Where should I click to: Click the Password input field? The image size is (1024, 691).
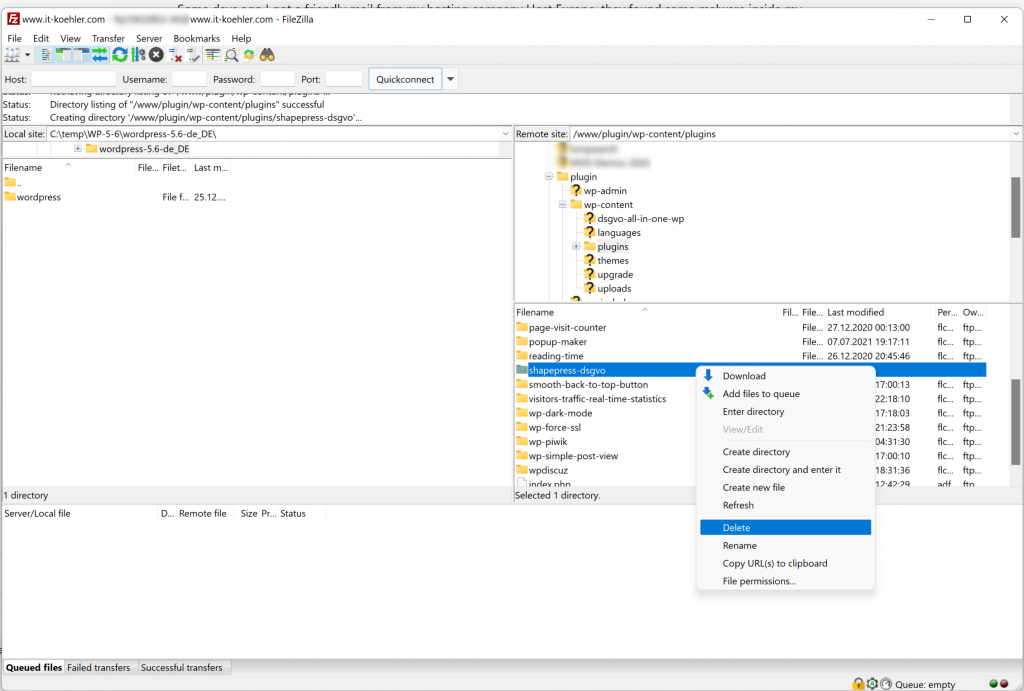(277, 79)
